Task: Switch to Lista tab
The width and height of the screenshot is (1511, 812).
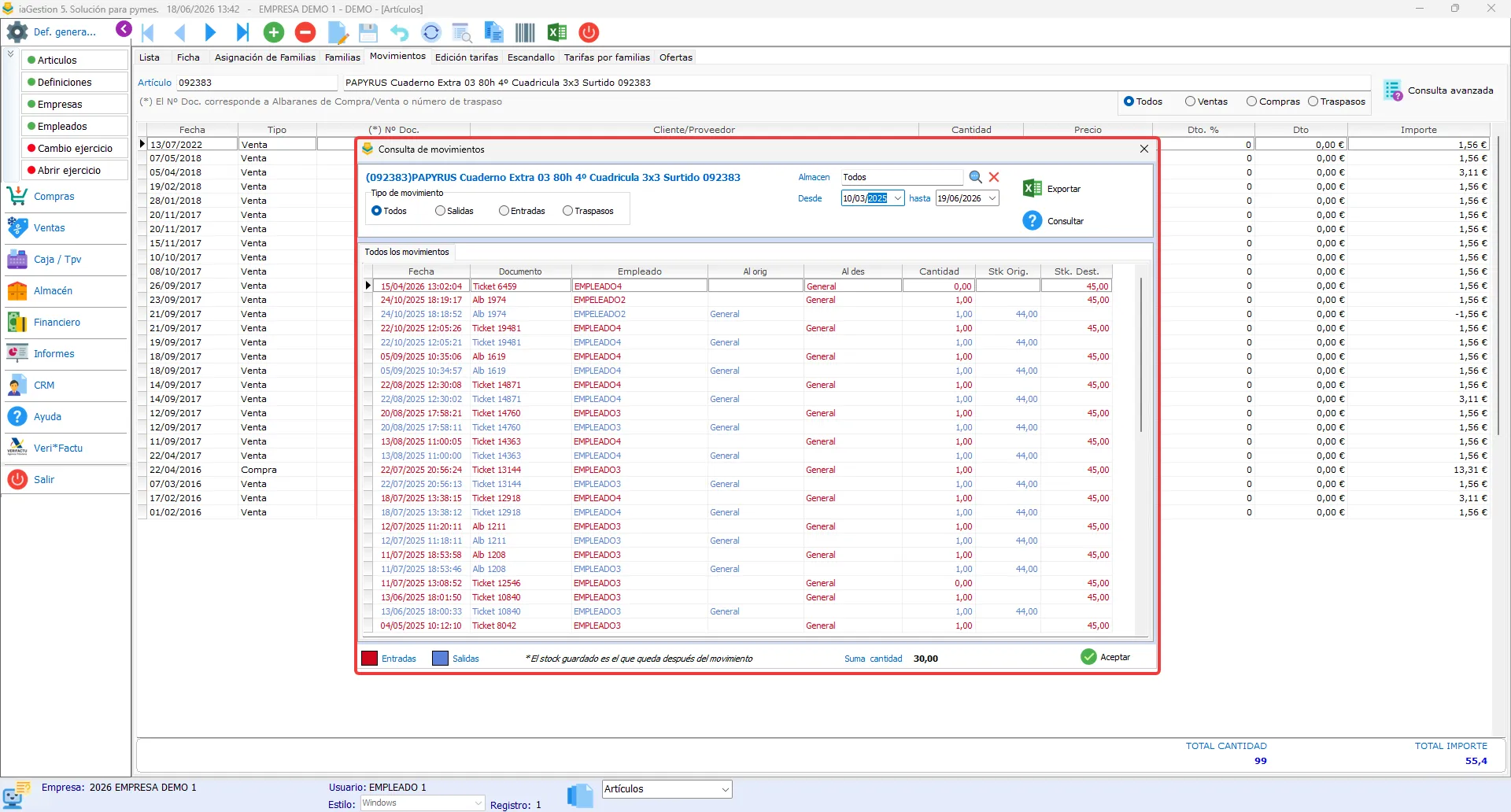Action: click(150, 57)
